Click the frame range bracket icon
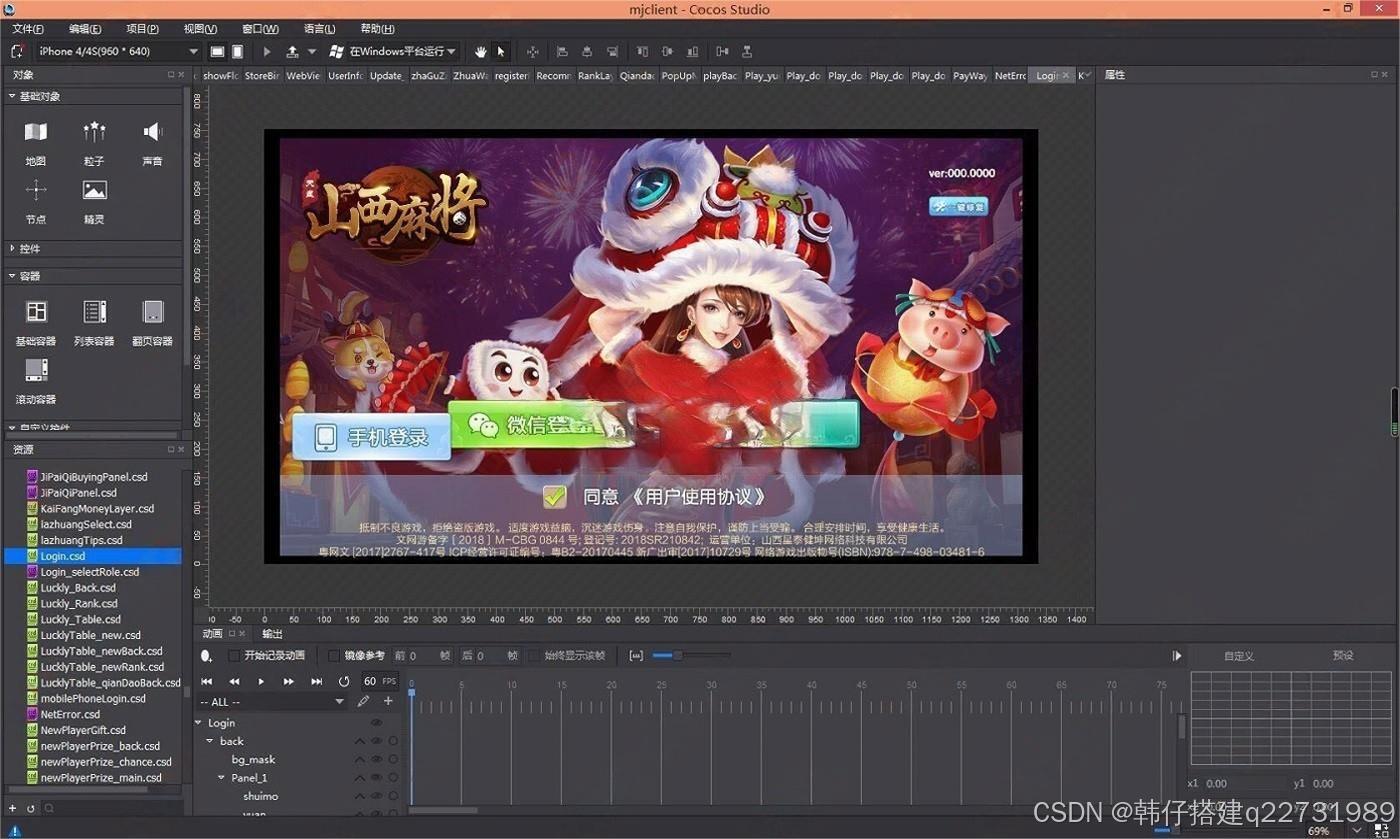Screen dimensions: 1400x839 [x=636, y=656]
